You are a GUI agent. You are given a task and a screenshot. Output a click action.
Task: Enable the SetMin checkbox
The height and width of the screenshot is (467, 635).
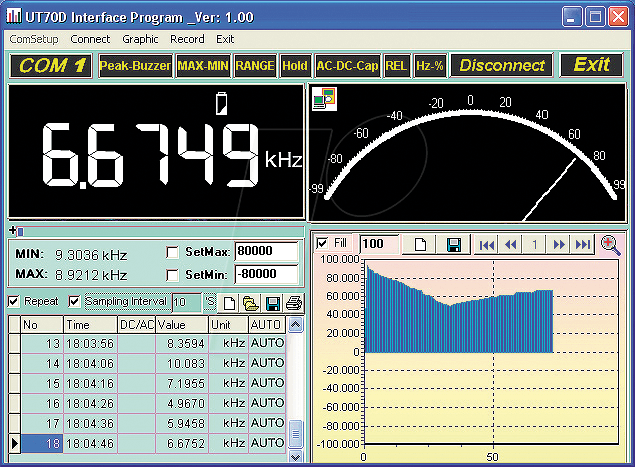tap(172, 275)
